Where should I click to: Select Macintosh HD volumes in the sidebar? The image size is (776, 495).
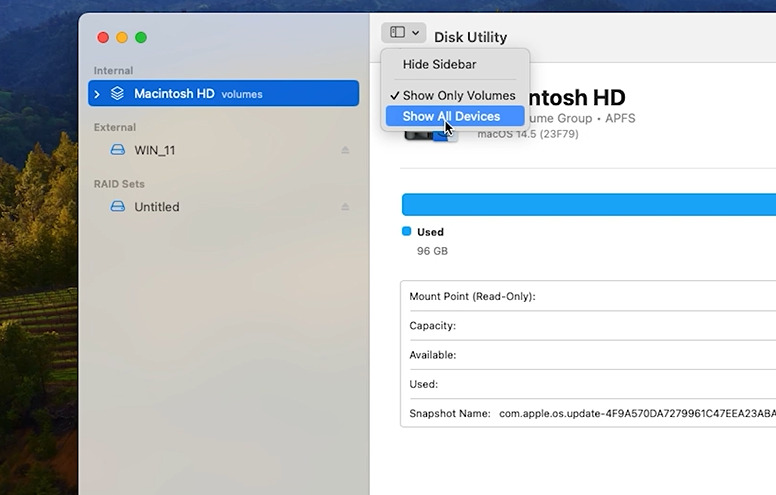click(x=223, y=93)
